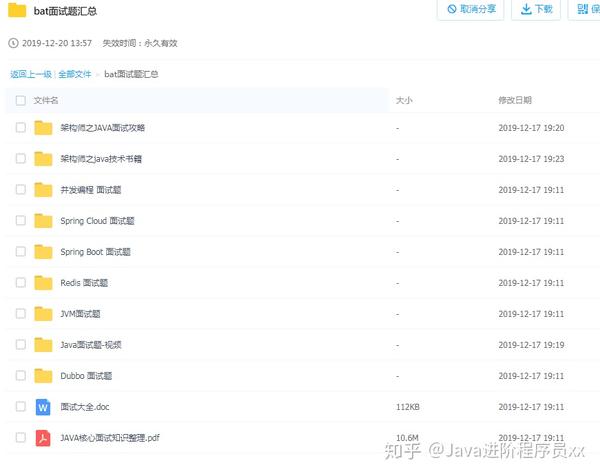Image resolution: width=600 pixels, height=474 pixels.
Task: Open folder Spring Cloud 面试题
Action: (97, 221)
